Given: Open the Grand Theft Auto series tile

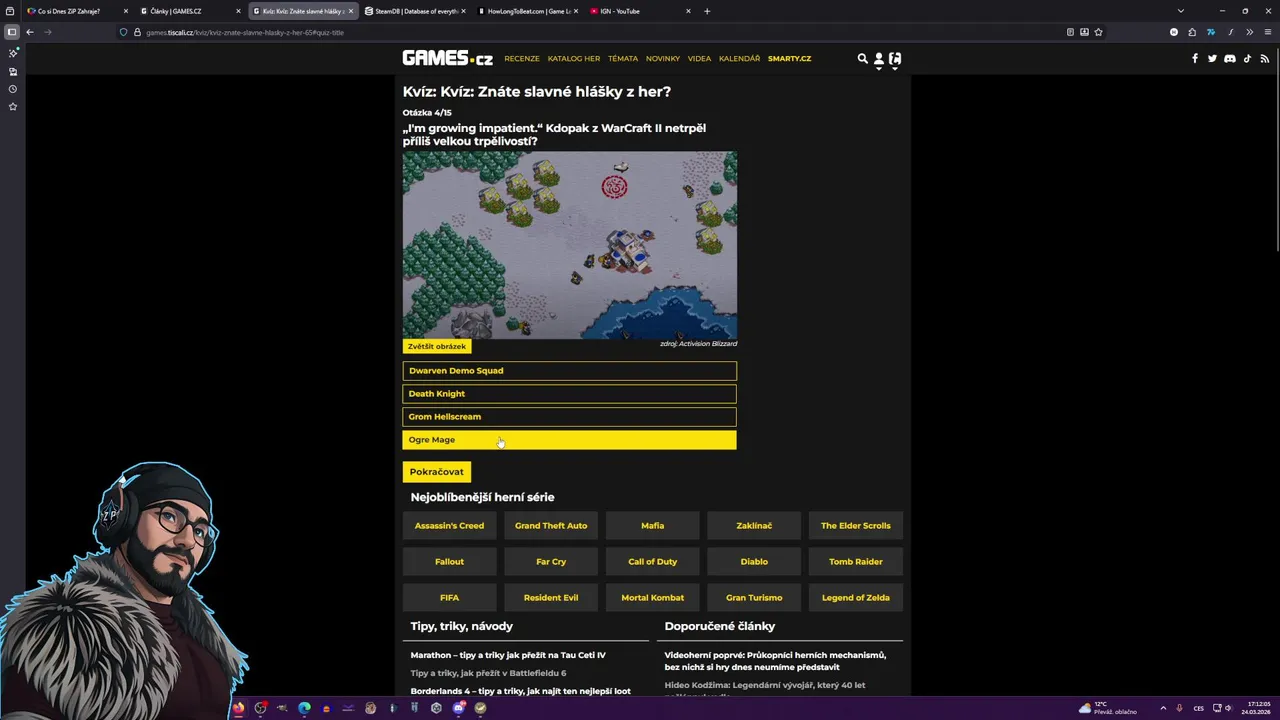Looking at the screenshot, I should tap(551, 526).
